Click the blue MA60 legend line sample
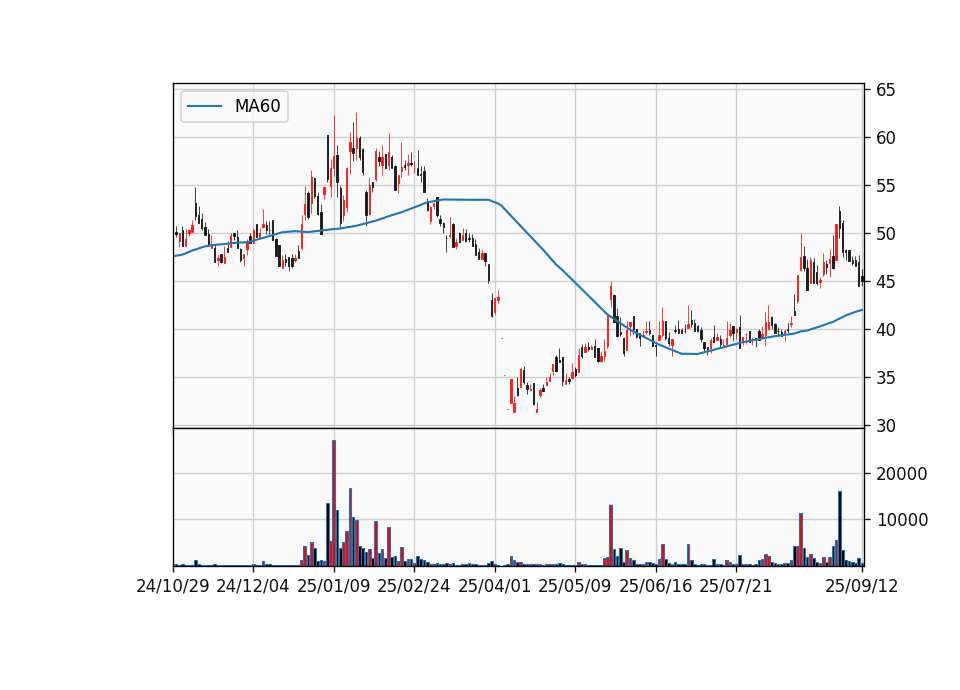The height and width of the screenshot is (690, 960). [x=204, y=106]
